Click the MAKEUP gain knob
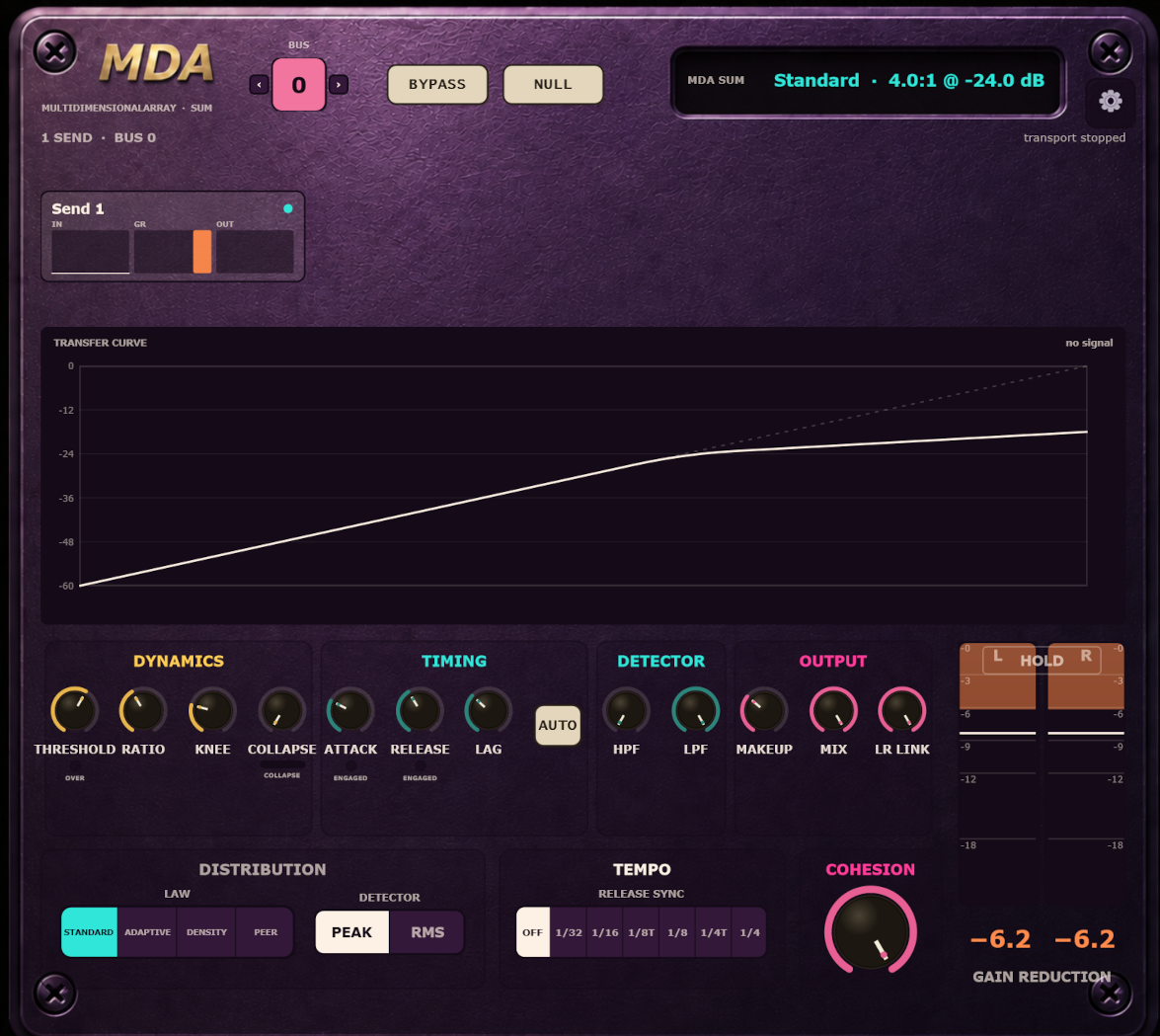Screen dimensions: 1160x1036 tap(763, 710)
